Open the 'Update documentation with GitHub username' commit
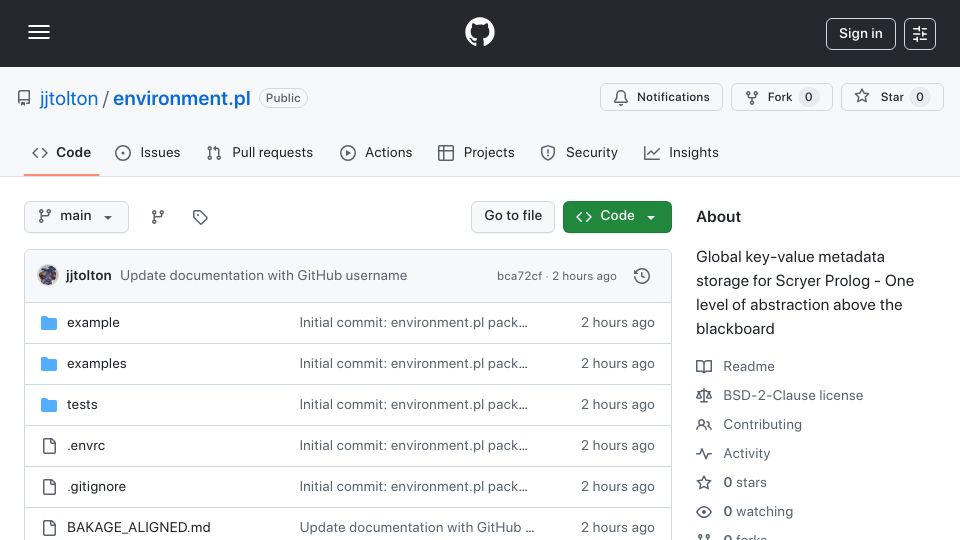 tap(264, 276)
